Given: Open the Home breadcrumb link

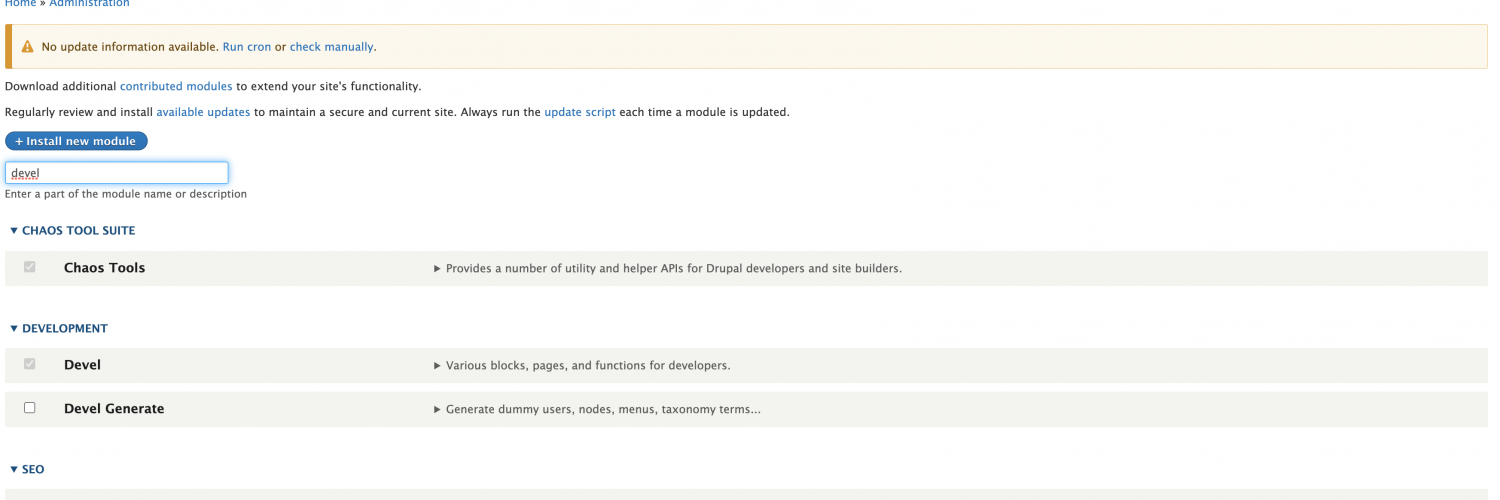Looking at the screenshot, I should pyautogui.click(x=20, y=4).
